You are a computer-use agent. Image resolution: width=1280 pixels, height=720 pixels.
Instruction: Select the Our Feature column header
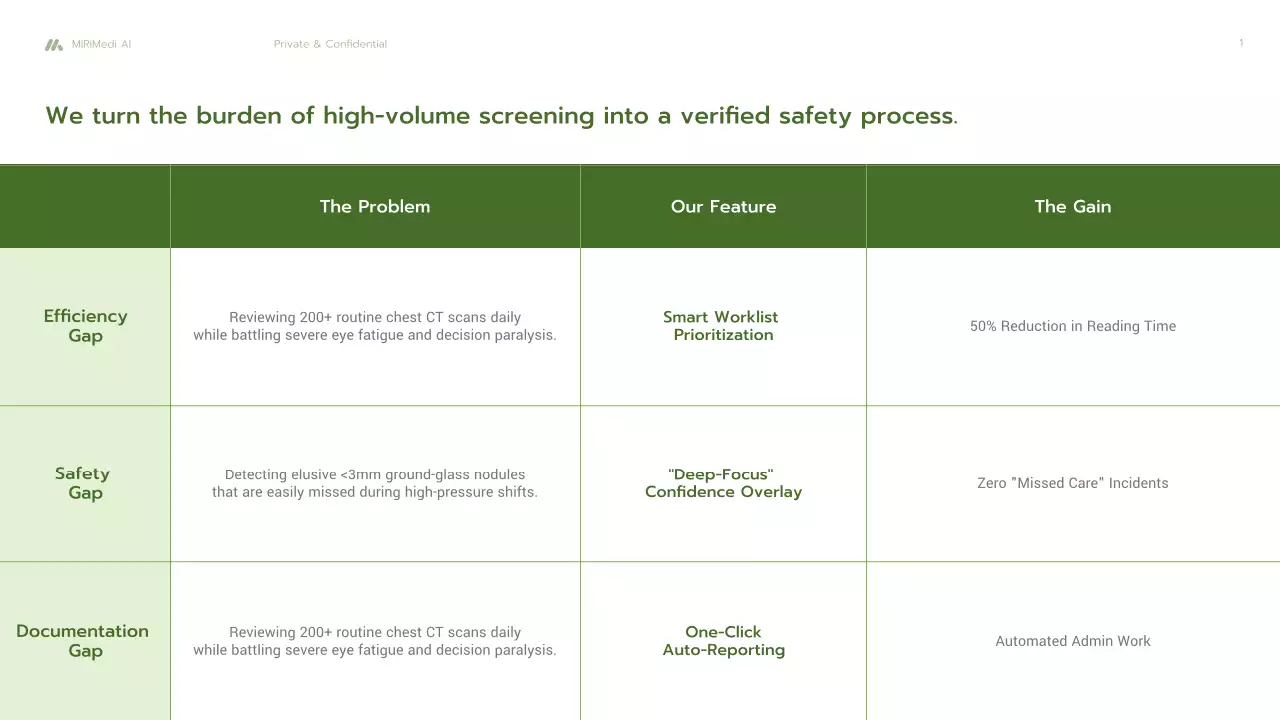coord(723,207)
